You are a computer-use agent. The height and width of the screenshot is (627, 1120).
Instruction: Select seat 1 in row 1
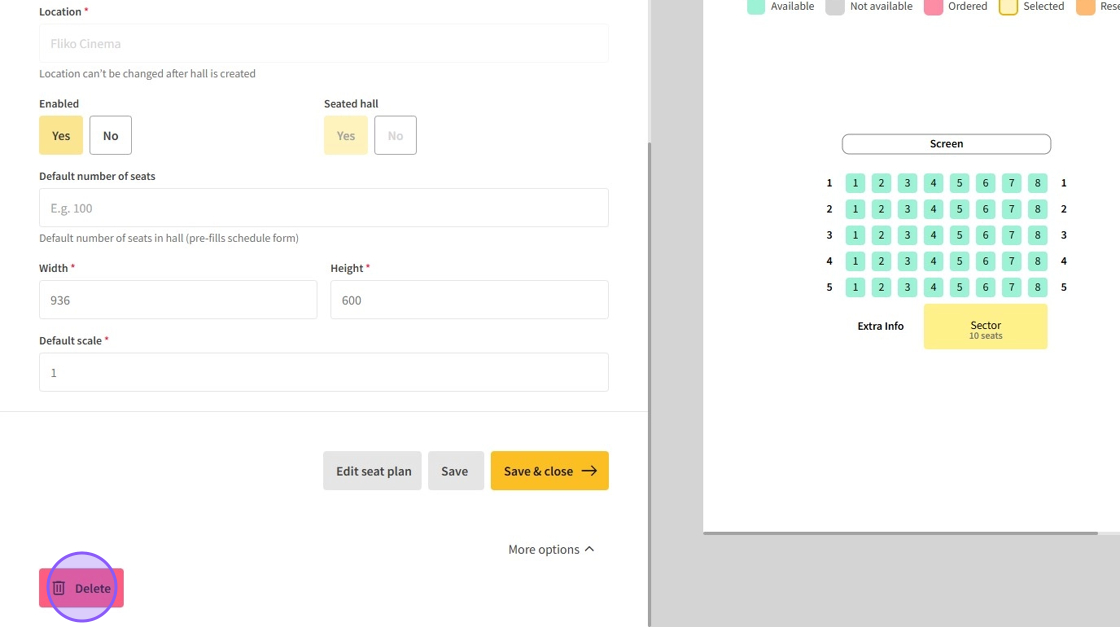point(855,183)
